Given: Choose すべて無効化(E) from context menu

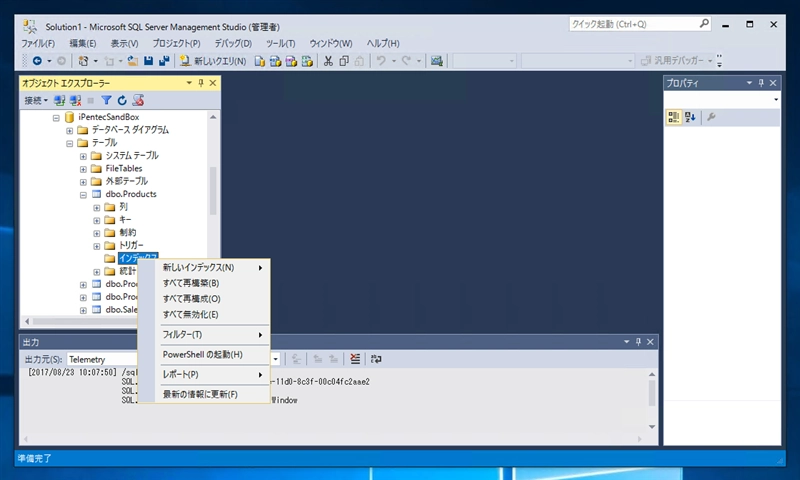Looking at the screenshot, I should pos(212,315).
